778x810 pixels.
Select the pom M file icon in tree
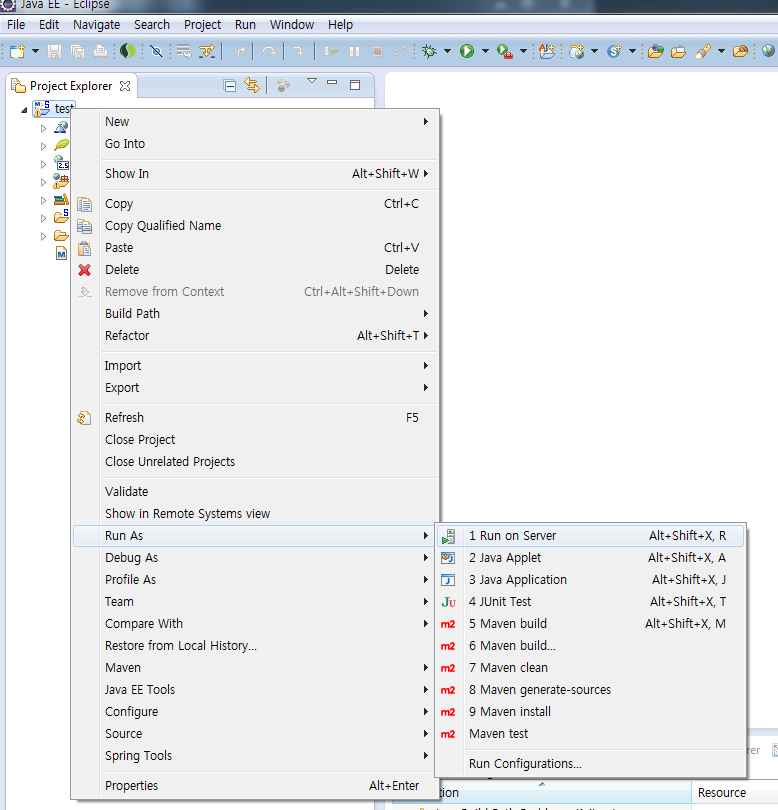click(x=61, y=254)
